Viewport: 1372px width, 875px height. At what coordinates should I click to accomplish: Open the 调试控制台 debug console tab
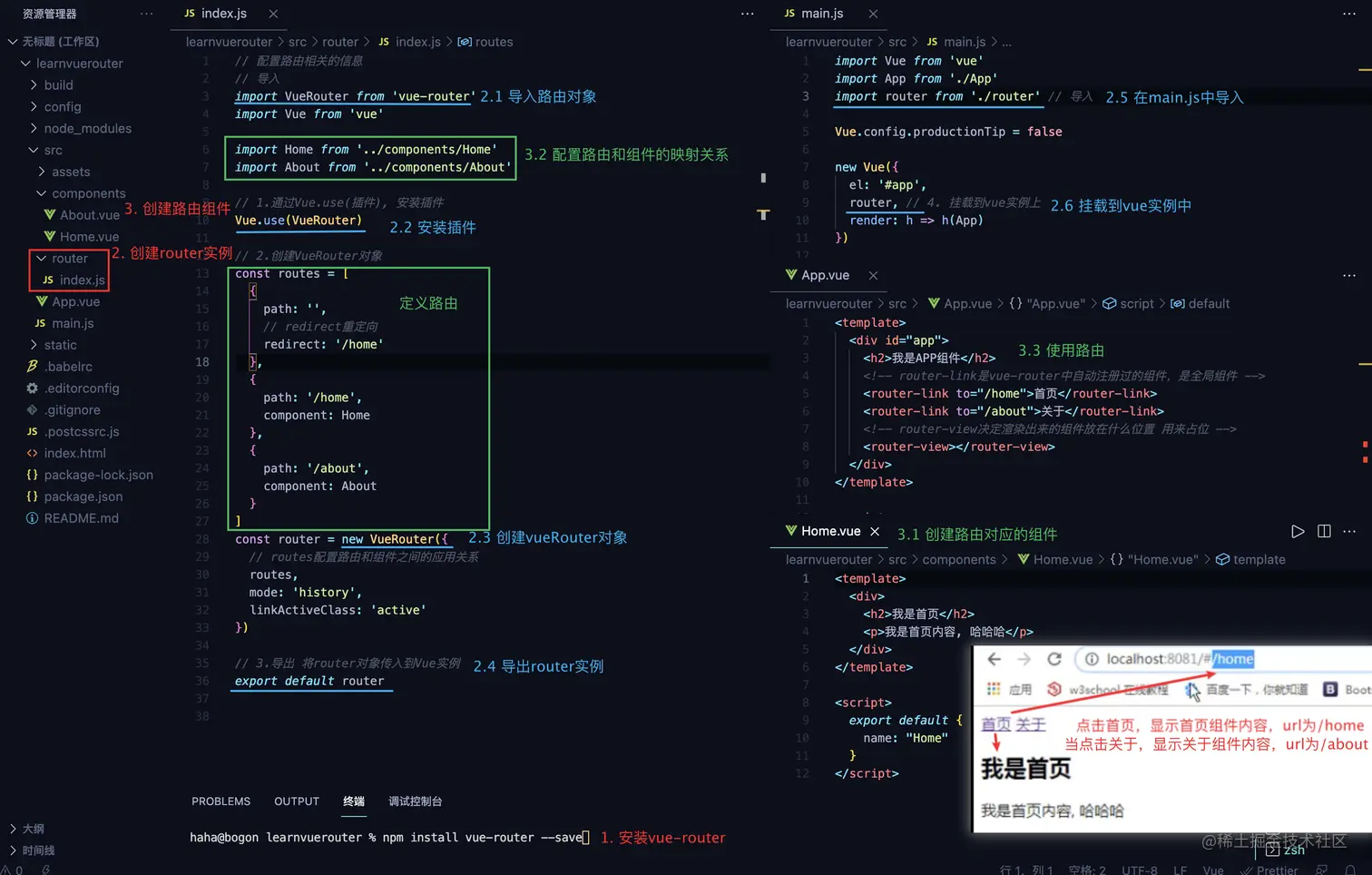pyautogui.click(x=415, y=801)
